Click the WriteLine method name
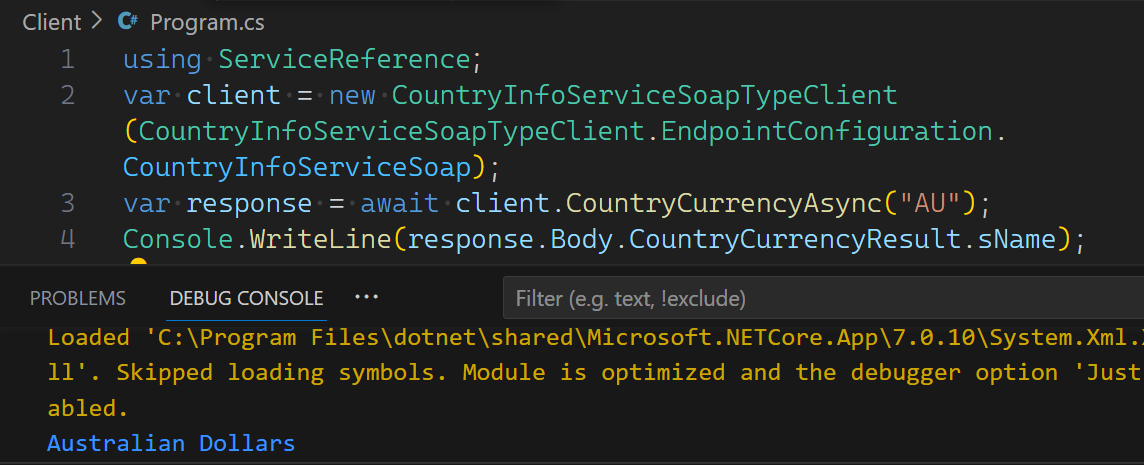 (x=321, y=239)
